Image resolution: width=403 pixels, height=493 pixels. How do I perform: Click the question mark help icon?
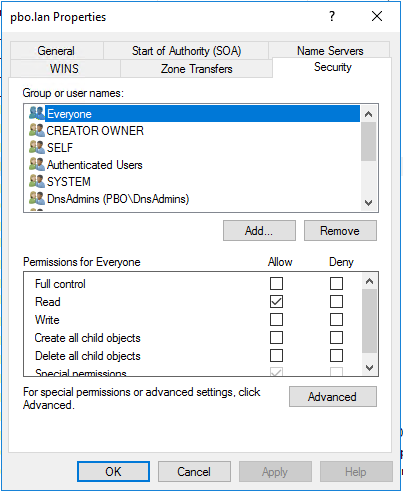pos(332,16)
